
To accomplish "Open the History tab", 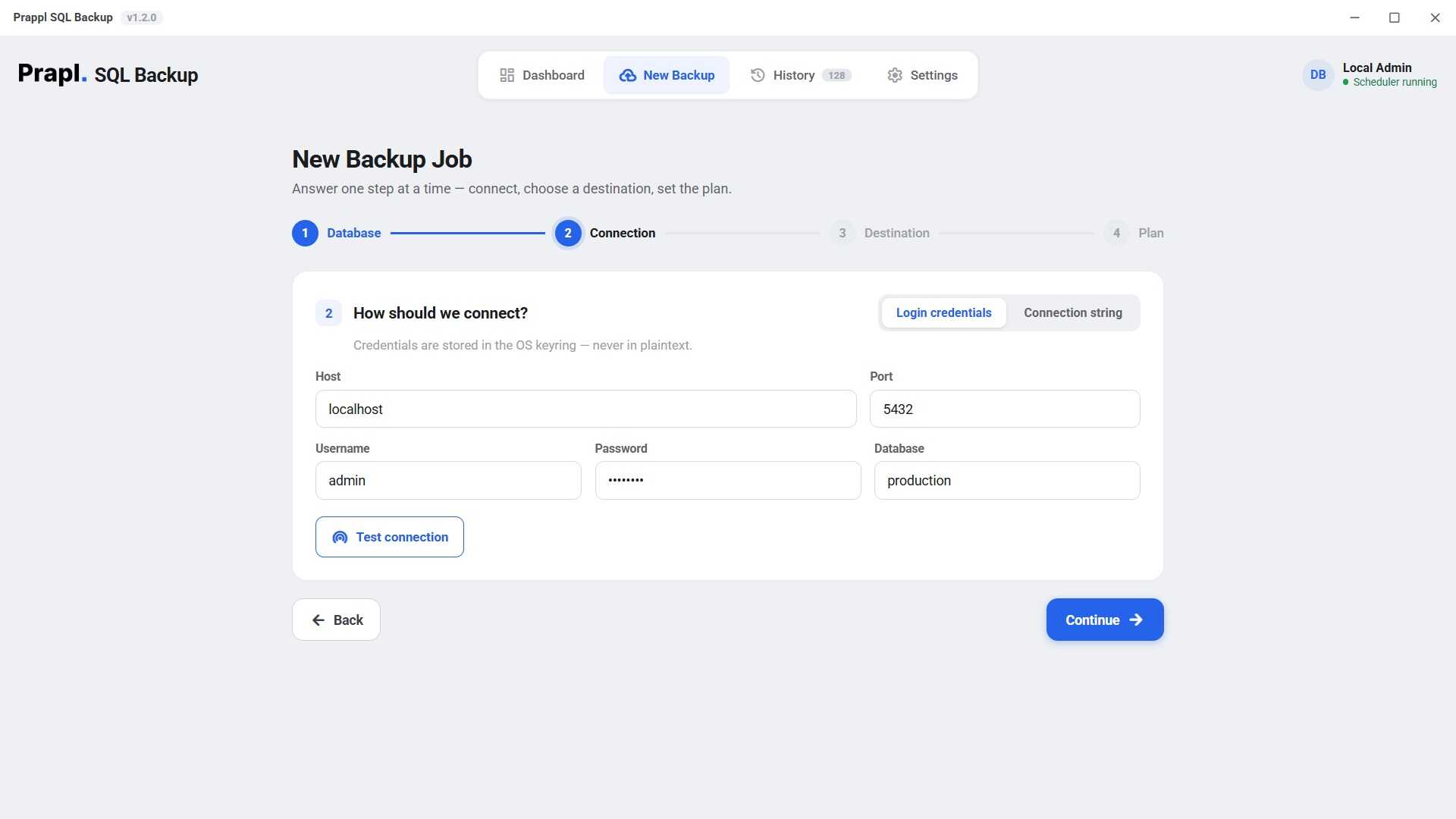I will (x=801, y=75).
